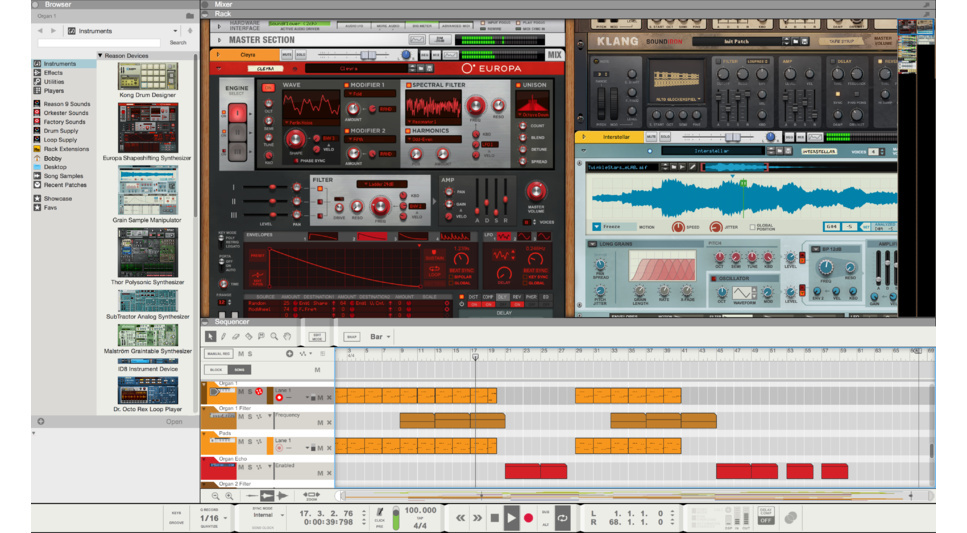Mute the Pads track
Viewport: 967px width, 533px height.
[x=241, y=442]
